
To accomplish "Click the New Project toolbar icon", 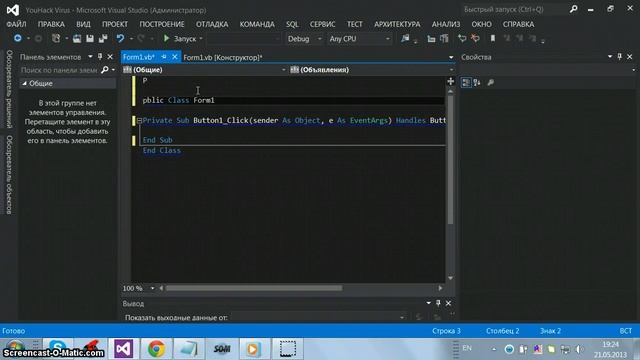I will [56, 38].
